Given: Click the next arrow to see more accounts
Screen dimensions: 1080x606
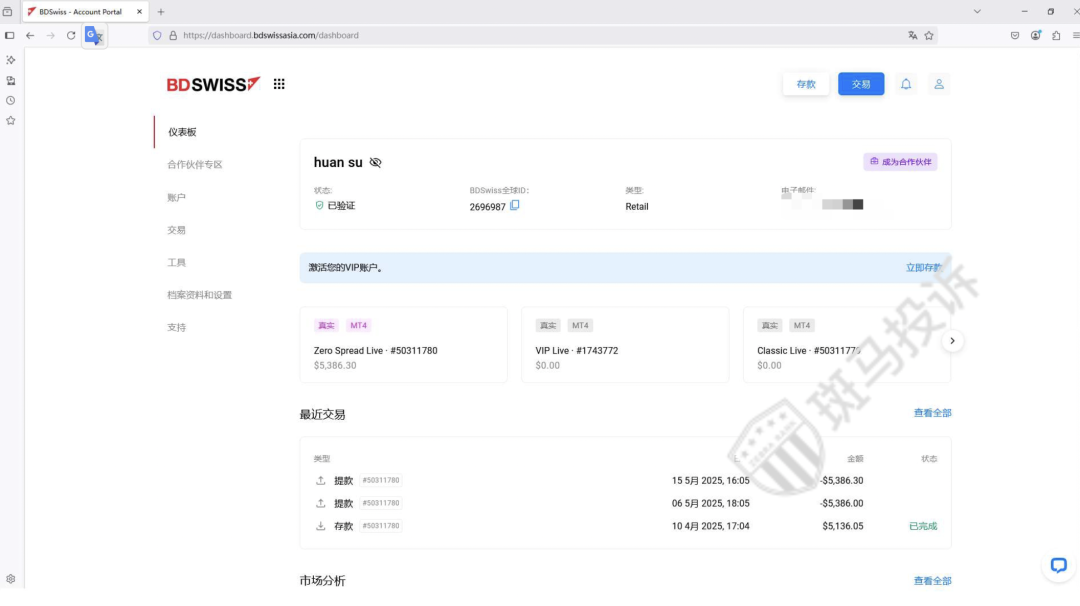Looking at the screenshot, I should coord(952,340).
